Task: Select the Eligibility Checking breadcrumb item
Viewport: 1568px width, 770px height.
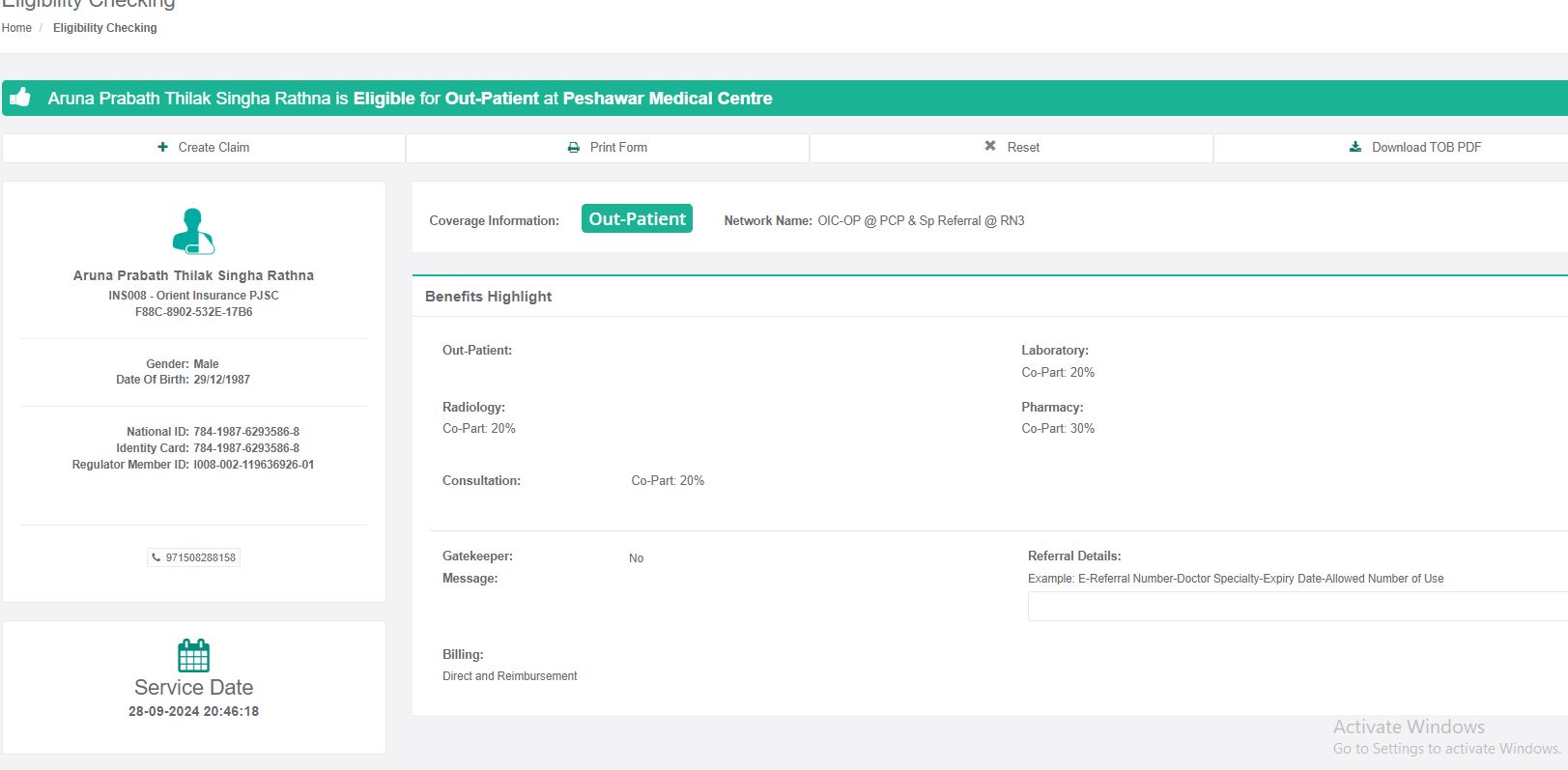Action: tap(104, 28)
